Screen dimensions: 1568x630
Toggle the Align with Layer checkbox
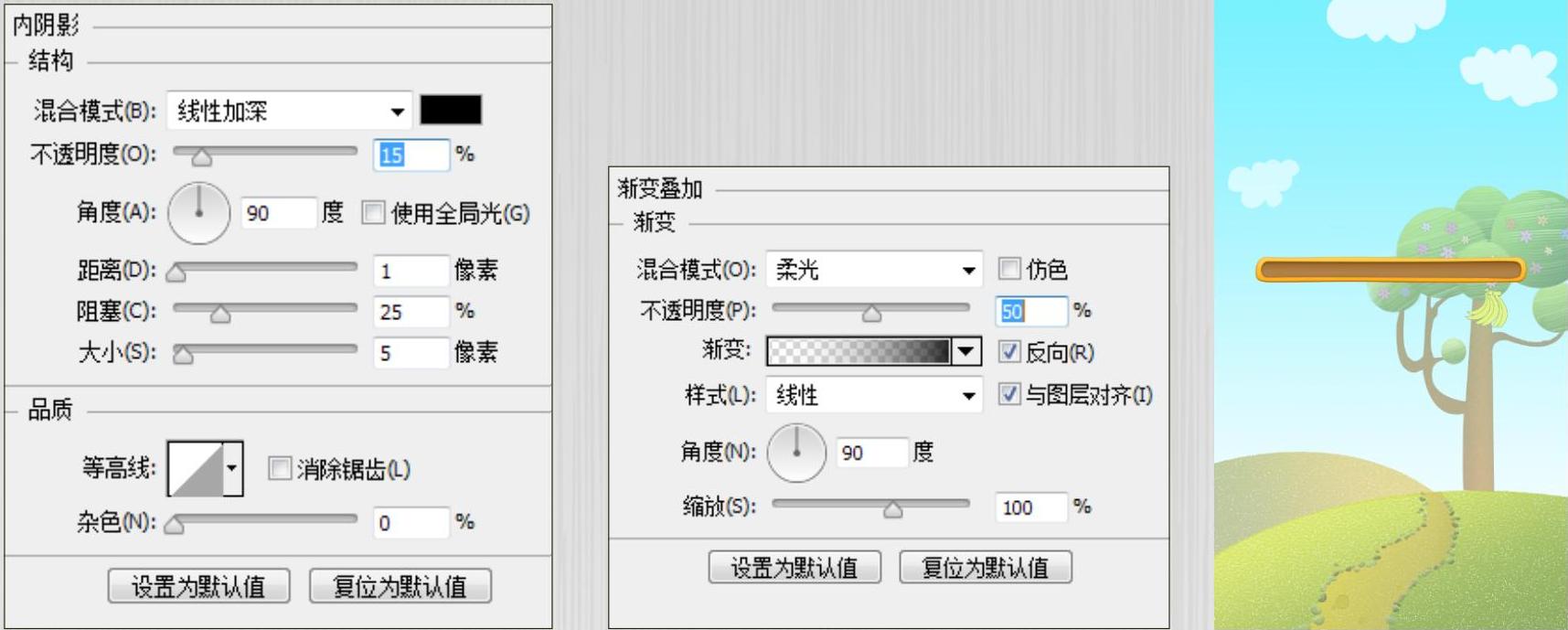1009,394
